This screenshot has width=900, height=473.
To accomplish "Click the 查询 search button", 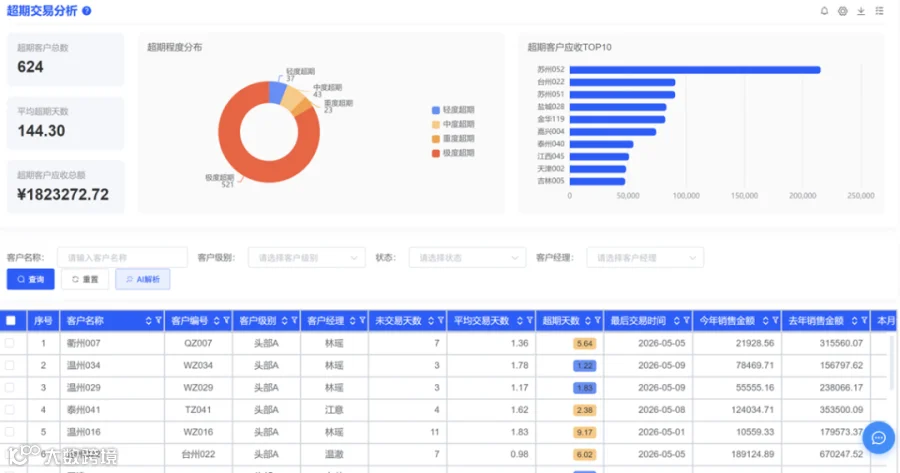I will click(30, 279).
